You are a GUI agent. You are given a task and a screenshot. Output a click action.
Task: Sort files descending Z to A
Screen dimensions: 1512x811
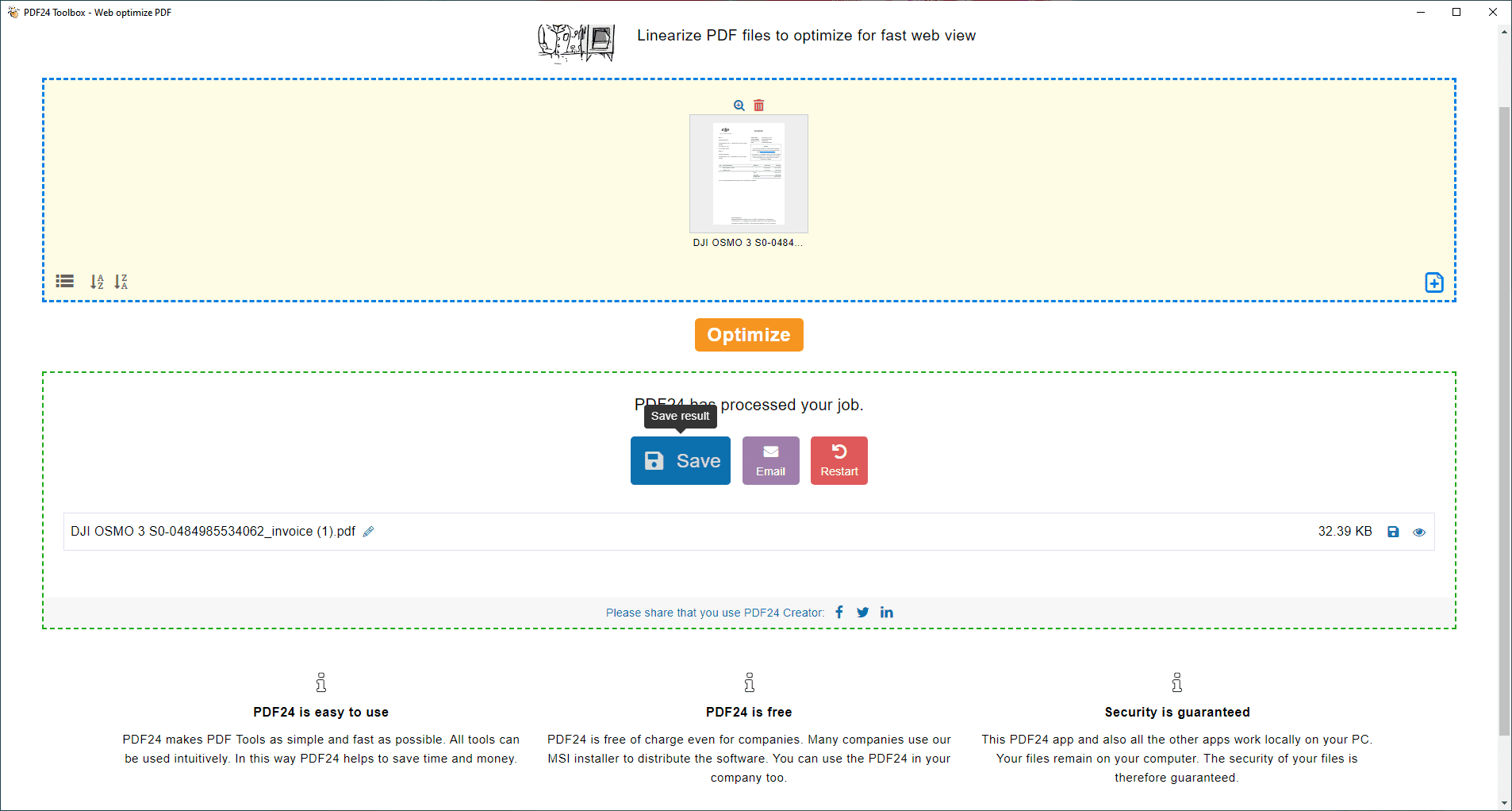(121, 281)
